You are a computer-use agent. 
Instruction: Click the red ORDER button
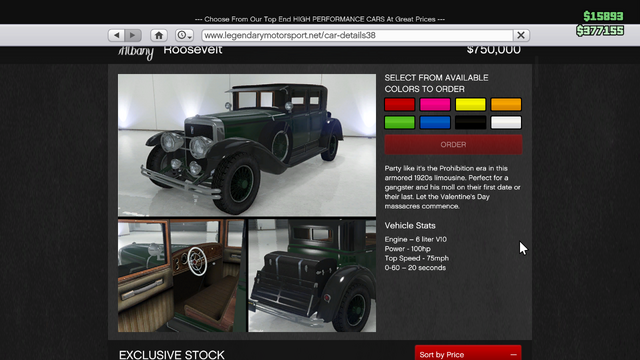(x=453, y=144)
